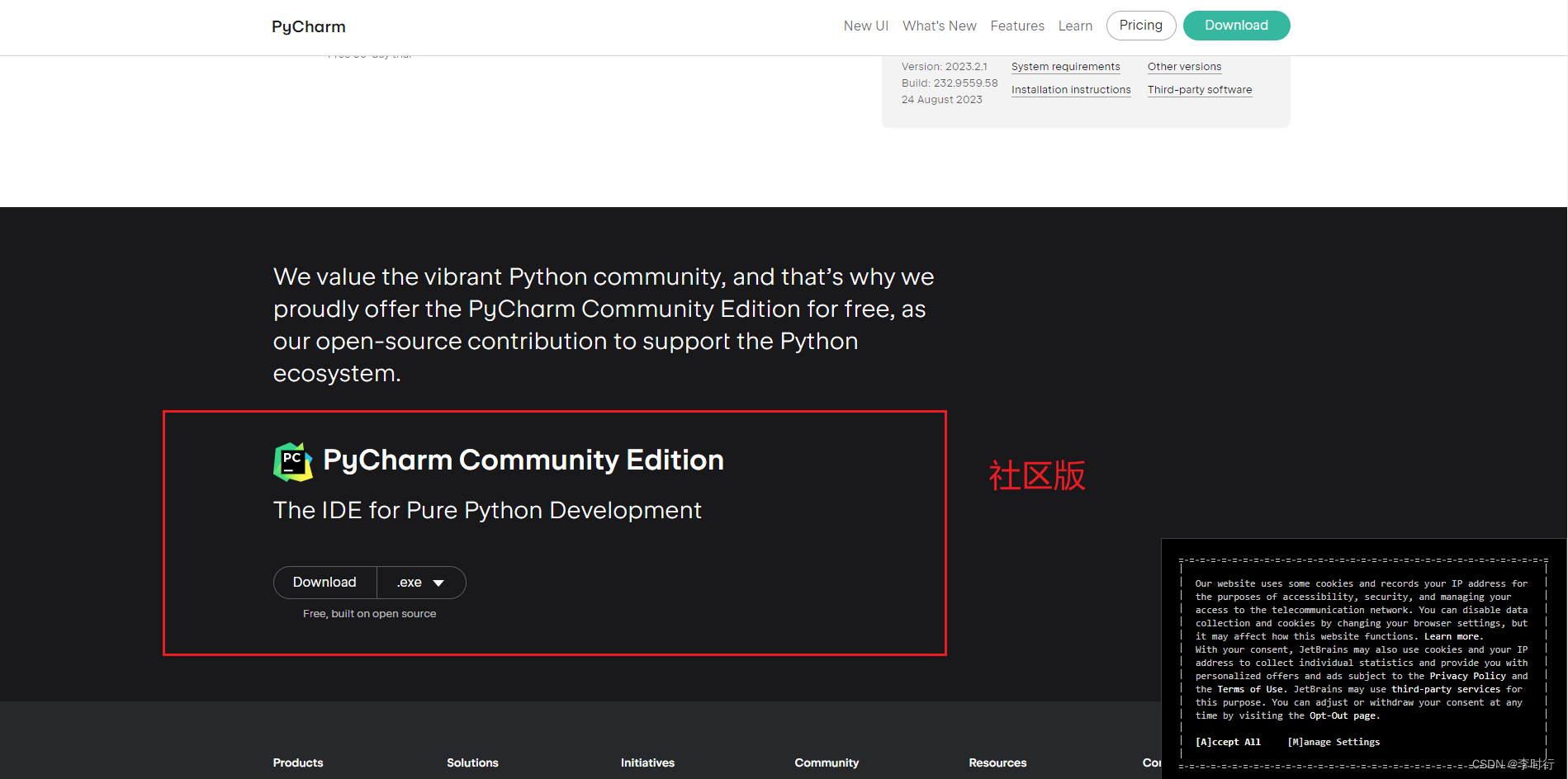
Task: Click Download for PyCharm Community Edition
Action: coord(324,582)
